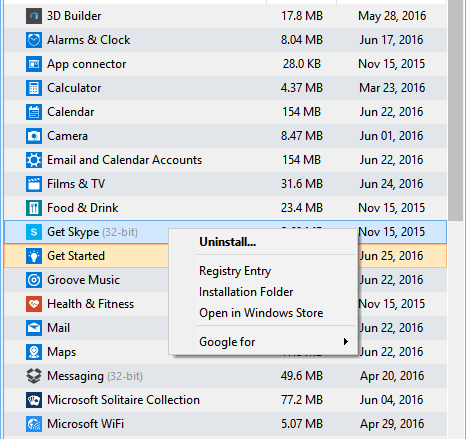
Task: Click the Jun 24, 2016 date
Action: (391, 184)
